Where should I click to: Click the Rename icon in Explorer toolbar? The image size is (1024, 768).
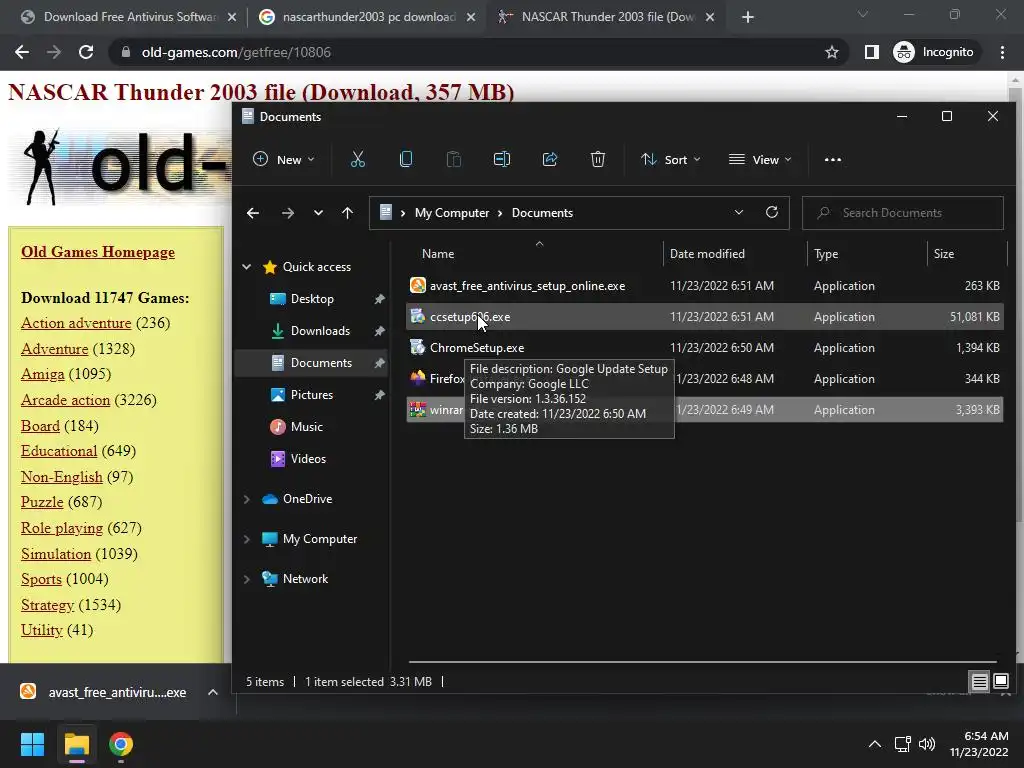(502, 159)
